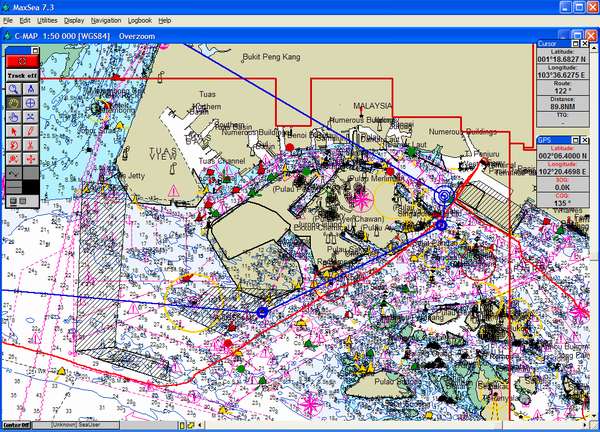Image resolution: width=600 pixels, height=432 pixels.
Task: Open the Utilities menu
Action: pyautogui.click(x=47, y=21)
